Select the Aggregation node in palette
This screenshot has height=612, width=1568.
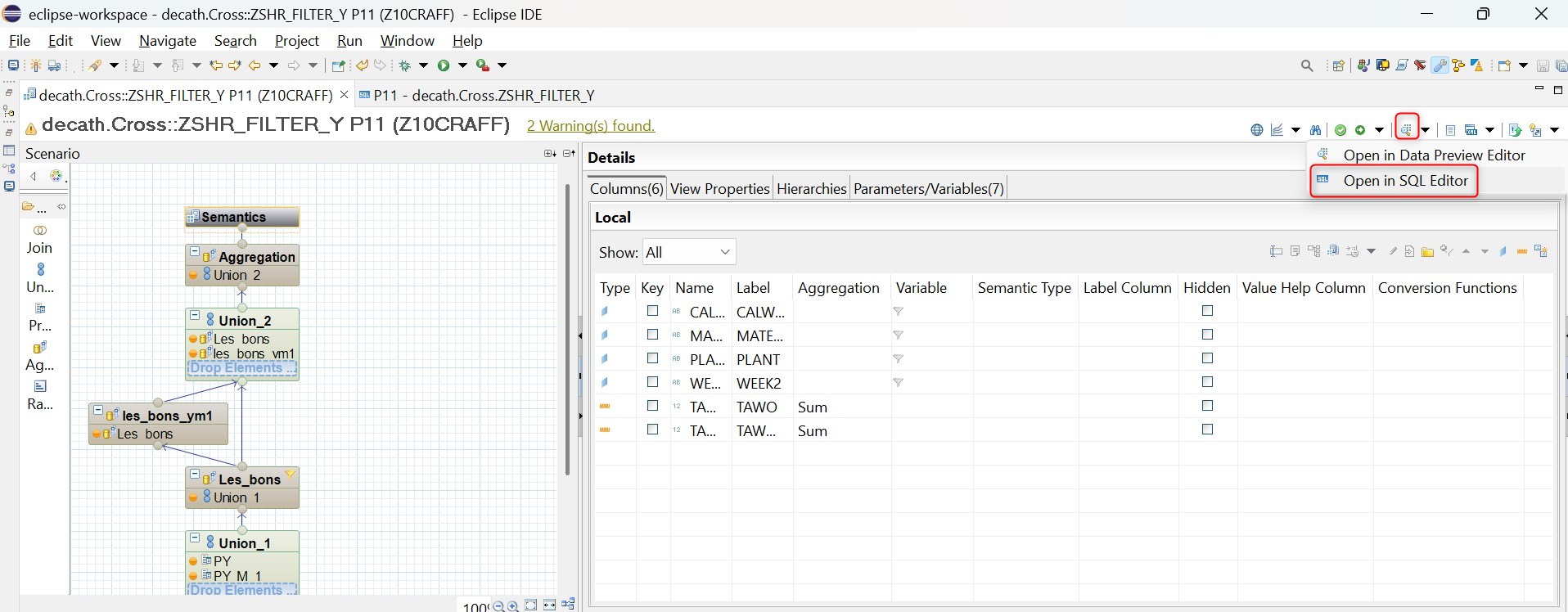39,356
